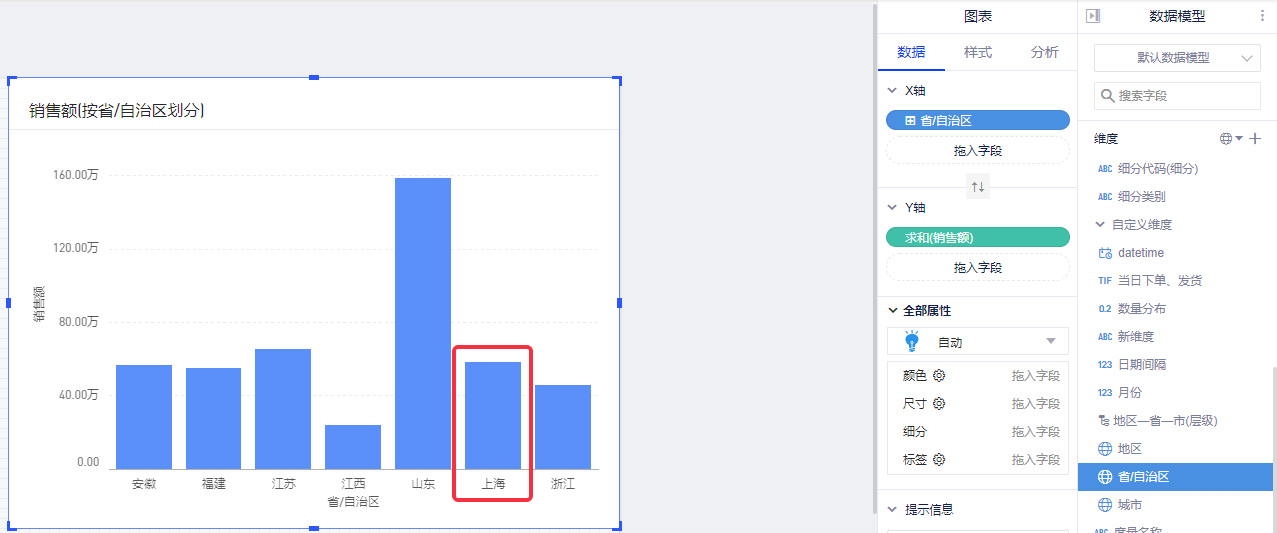The width and height of the screenshot is (1277, 533).
Task: Switch to the 样式 tab
Action: pos(977,52)
